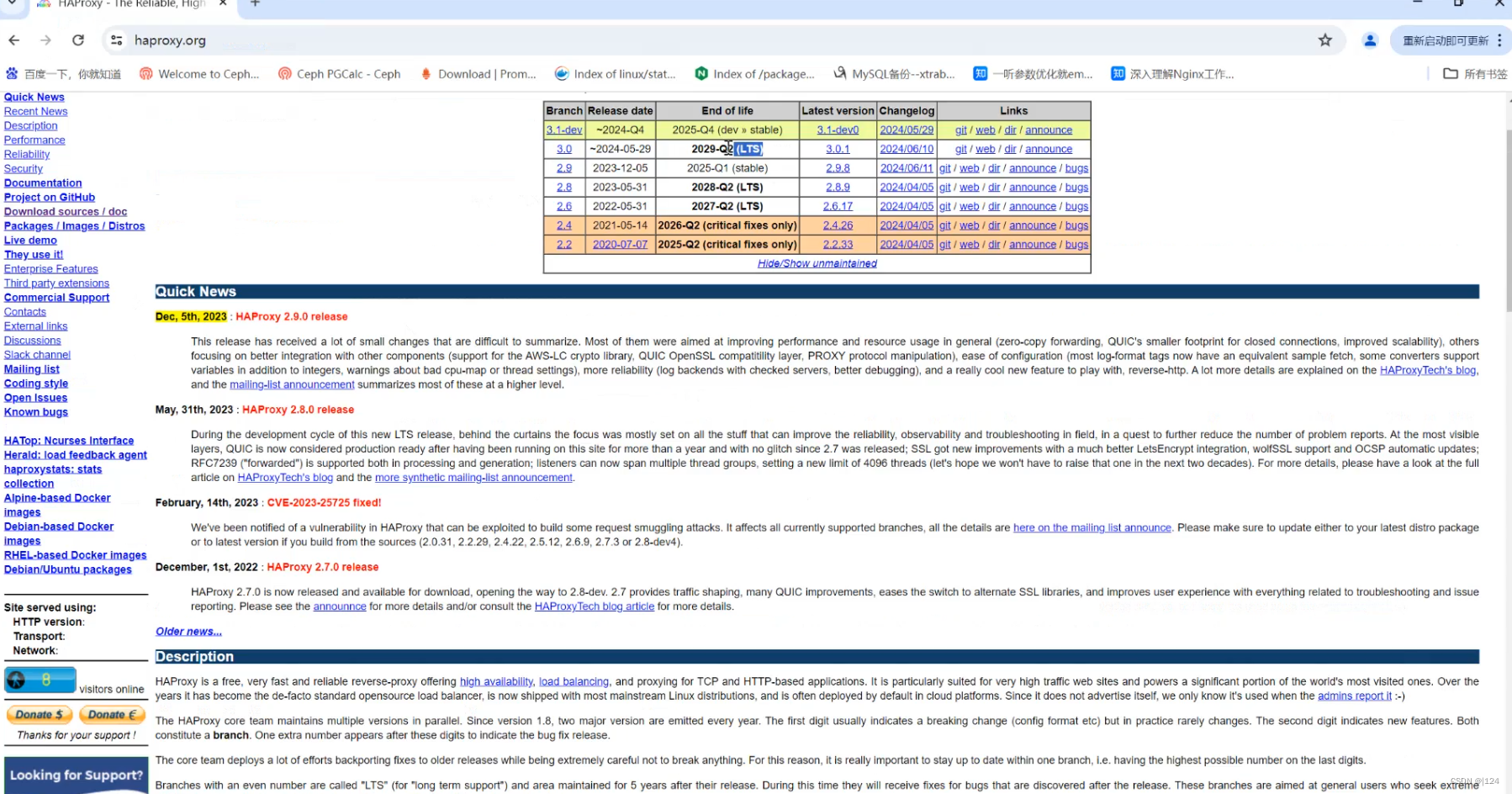Open the high availability link
Screen dimensions: 1512x794
click(x=496, y=682)
